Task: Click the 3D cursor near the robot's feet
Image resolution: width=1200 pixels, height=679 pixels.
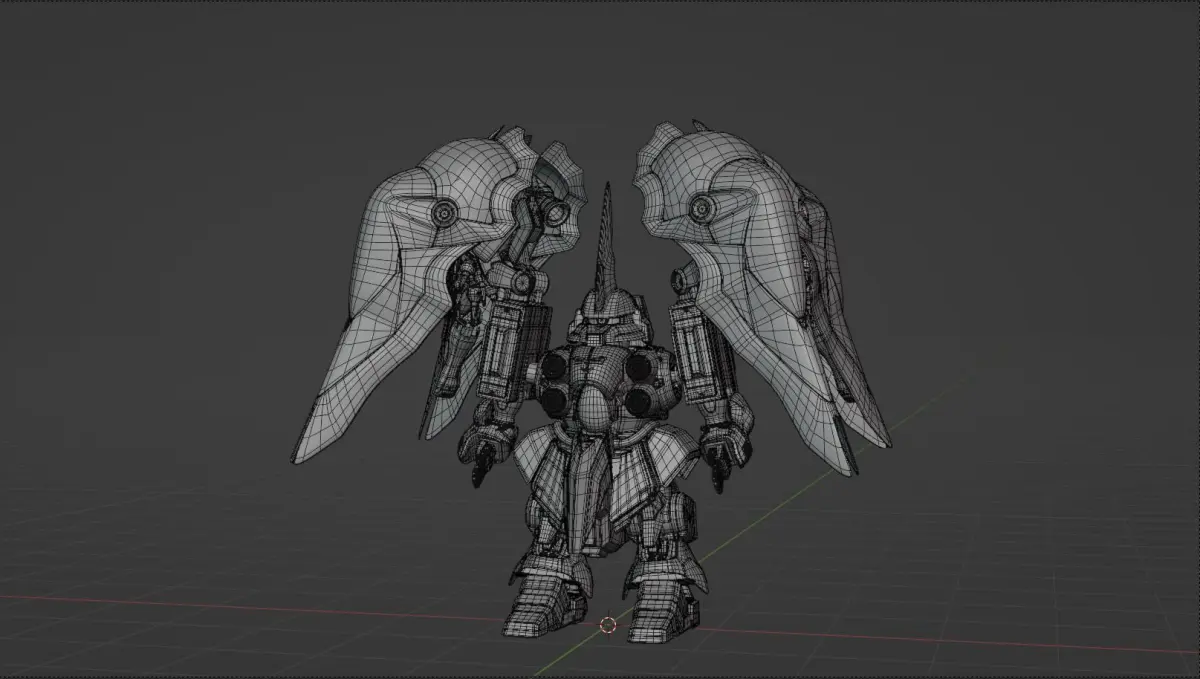Action: point(608,625)
